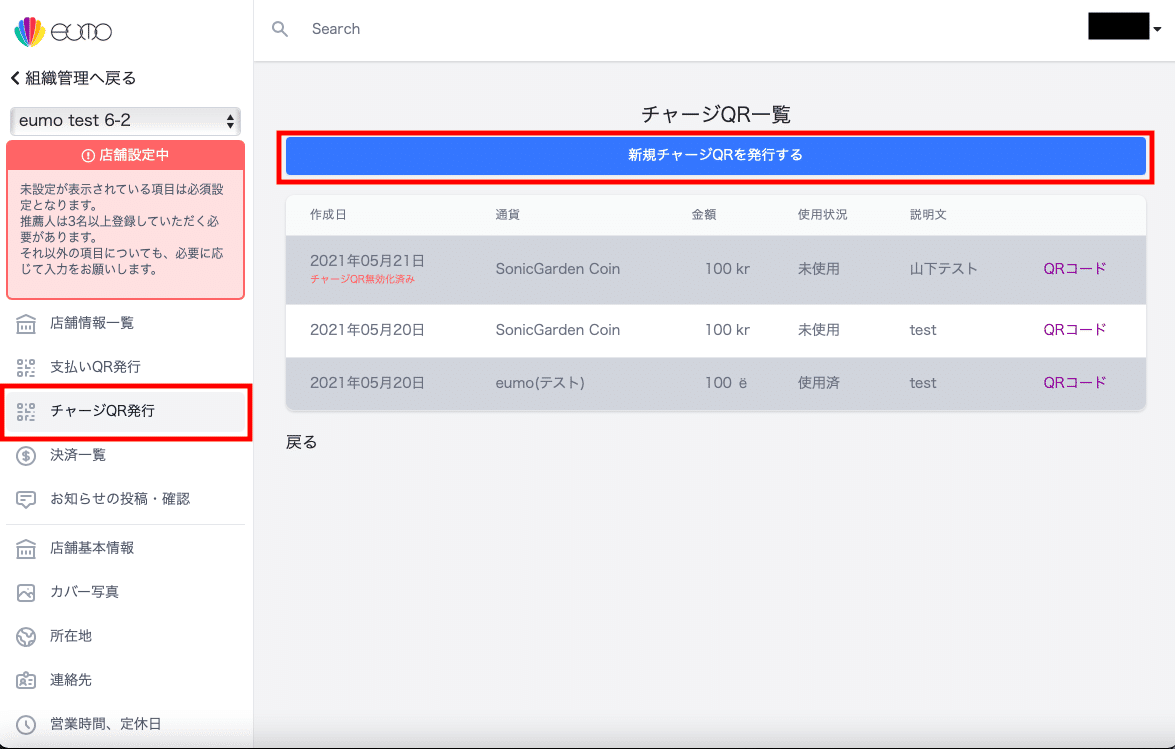Click the チャージQR無効化済み red label

[363, 279]
